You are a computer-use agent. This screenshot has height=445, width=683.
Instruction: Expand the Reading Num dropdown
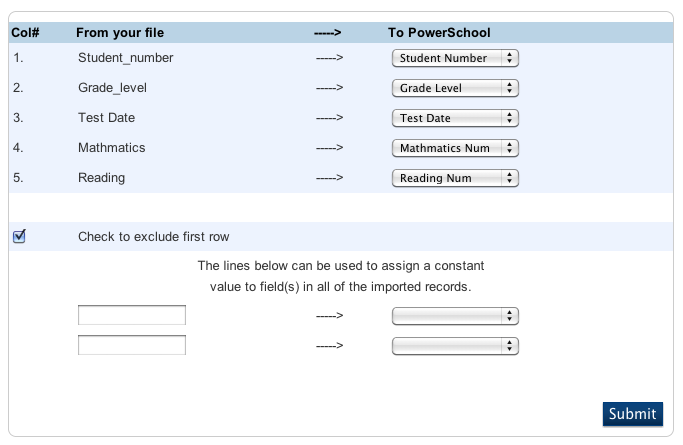pos(455,178)
